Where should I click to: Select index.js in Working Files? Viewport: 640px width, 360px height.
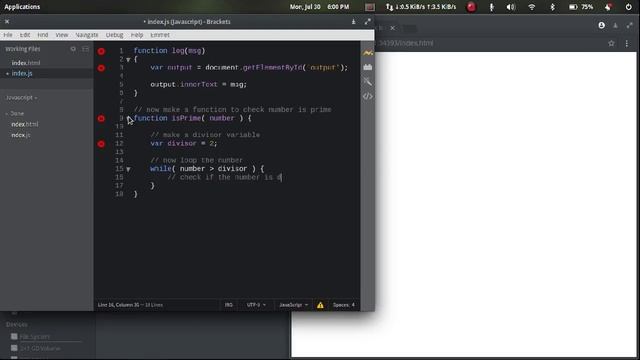tap(22, 73)
